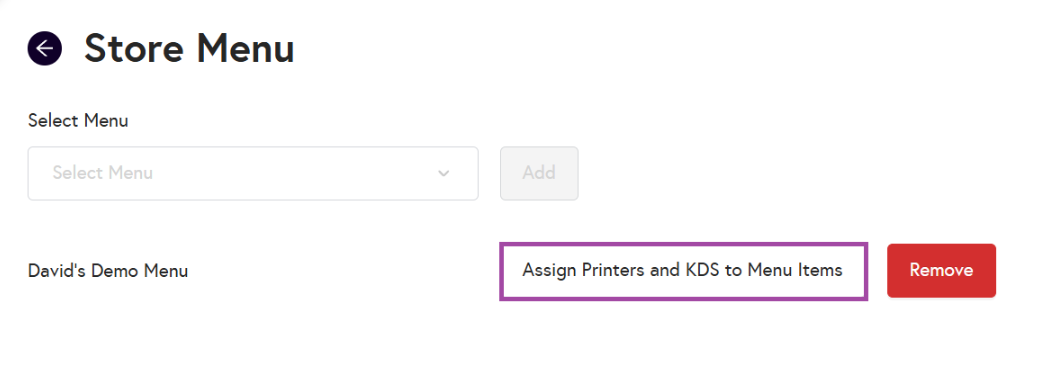The image size is (1039, 366).
Task: Click the purple-outlined Assign Printers button
Action: pyautogui.click(x=683, y=271)
